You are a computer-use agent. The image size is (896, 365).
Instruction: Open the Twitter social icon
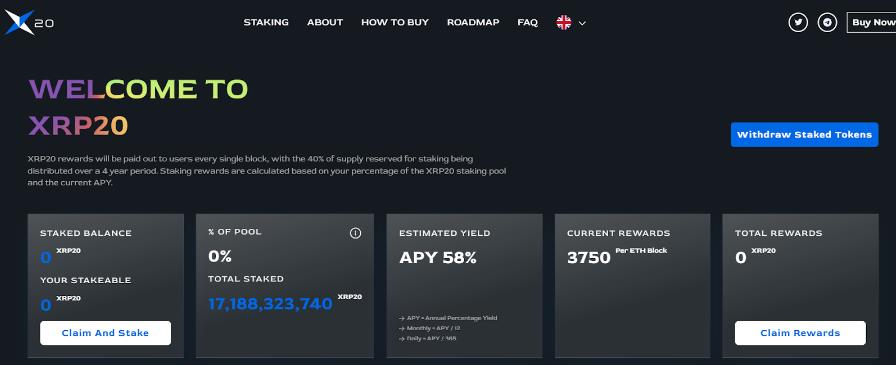tap(798, 23)
